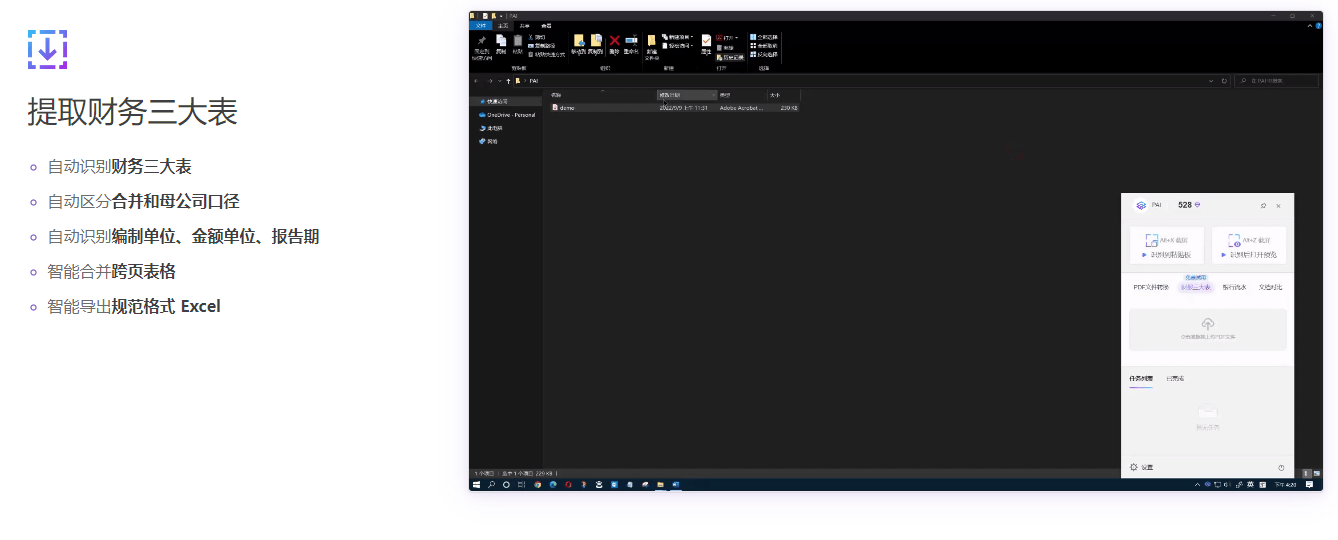Click the Properties checkmark icon in ribbon

tap(706, 41)
